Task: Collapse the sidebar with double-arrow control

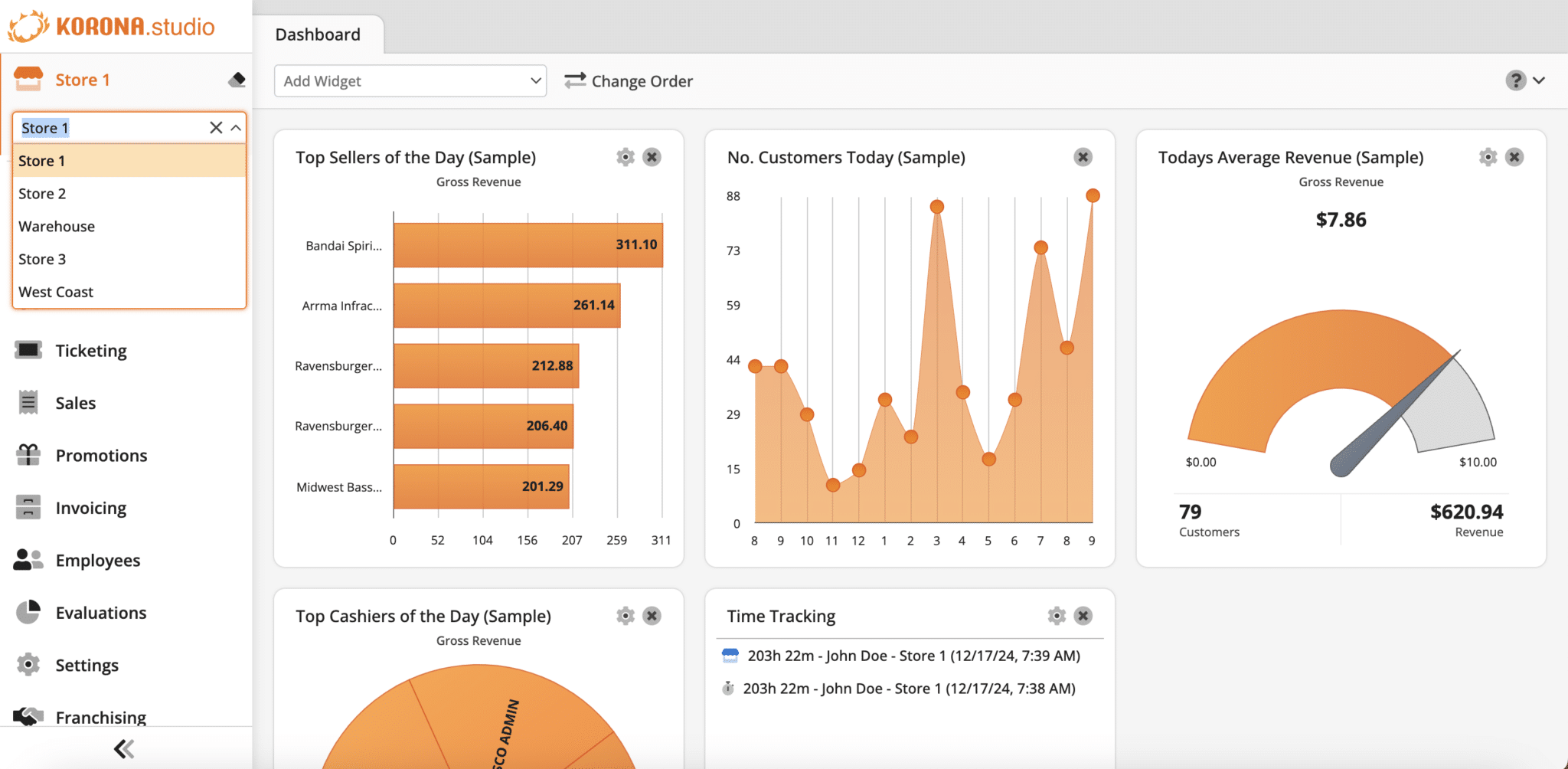Action: (122, 748)
